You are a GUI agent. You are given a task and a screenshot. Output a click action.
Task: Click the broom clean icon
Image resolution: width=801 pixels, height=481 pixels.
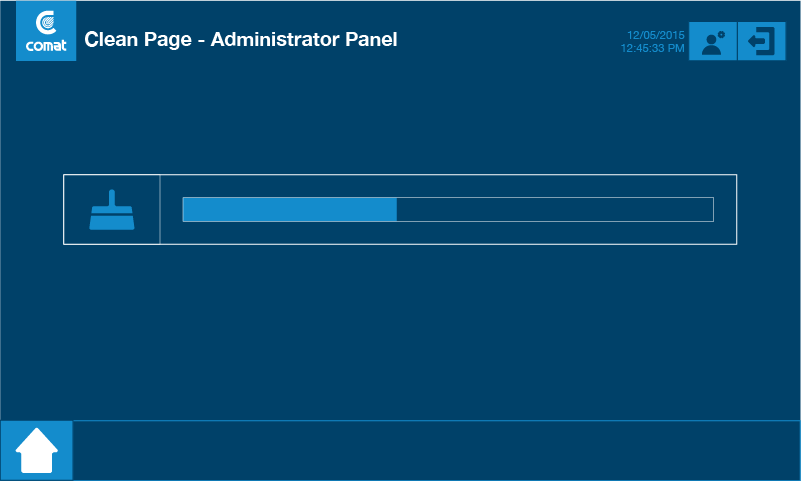[x=111, y=210]
